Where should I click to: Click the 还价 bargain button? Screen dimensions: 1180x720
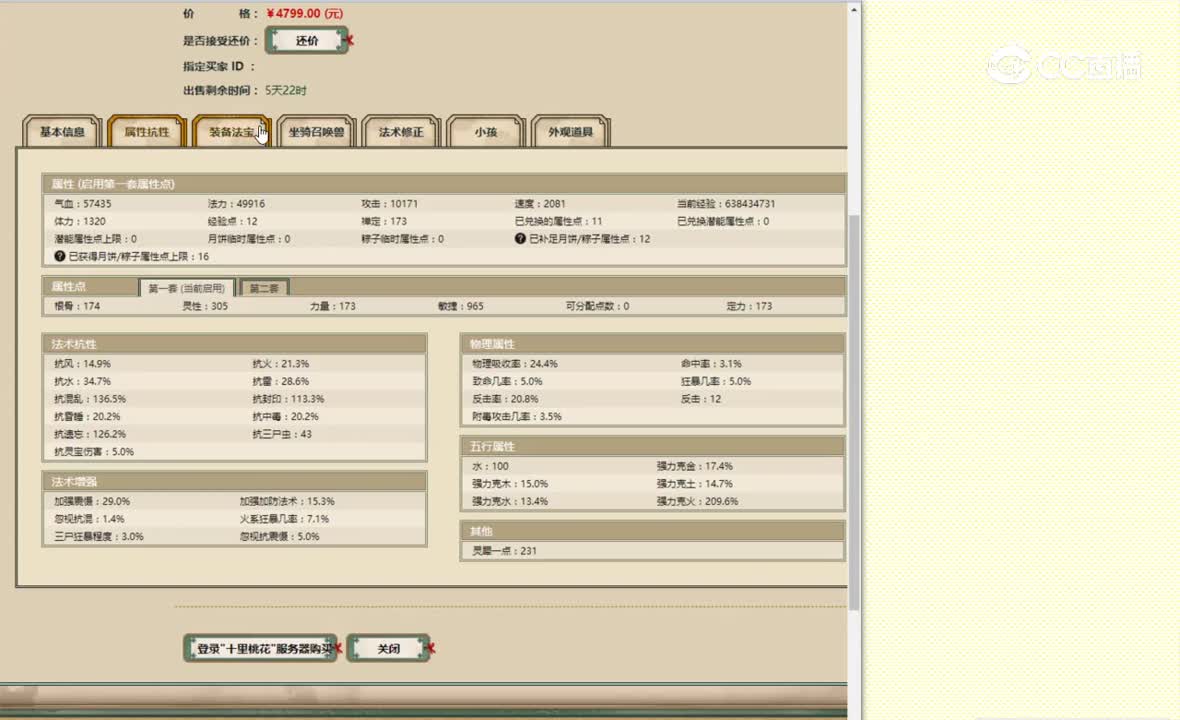(x=307, y=41)
